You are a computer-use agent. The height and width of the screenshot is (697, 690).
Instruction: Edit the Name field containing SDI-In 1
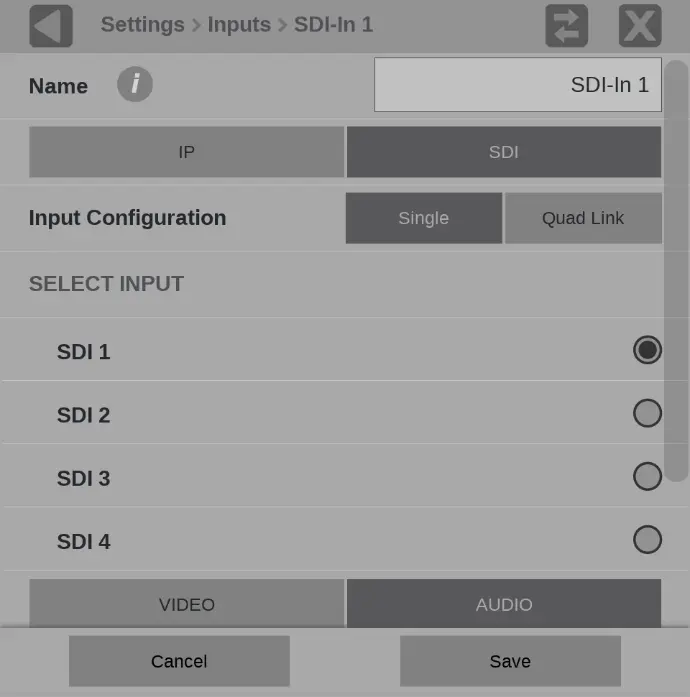tap(517, 85)
